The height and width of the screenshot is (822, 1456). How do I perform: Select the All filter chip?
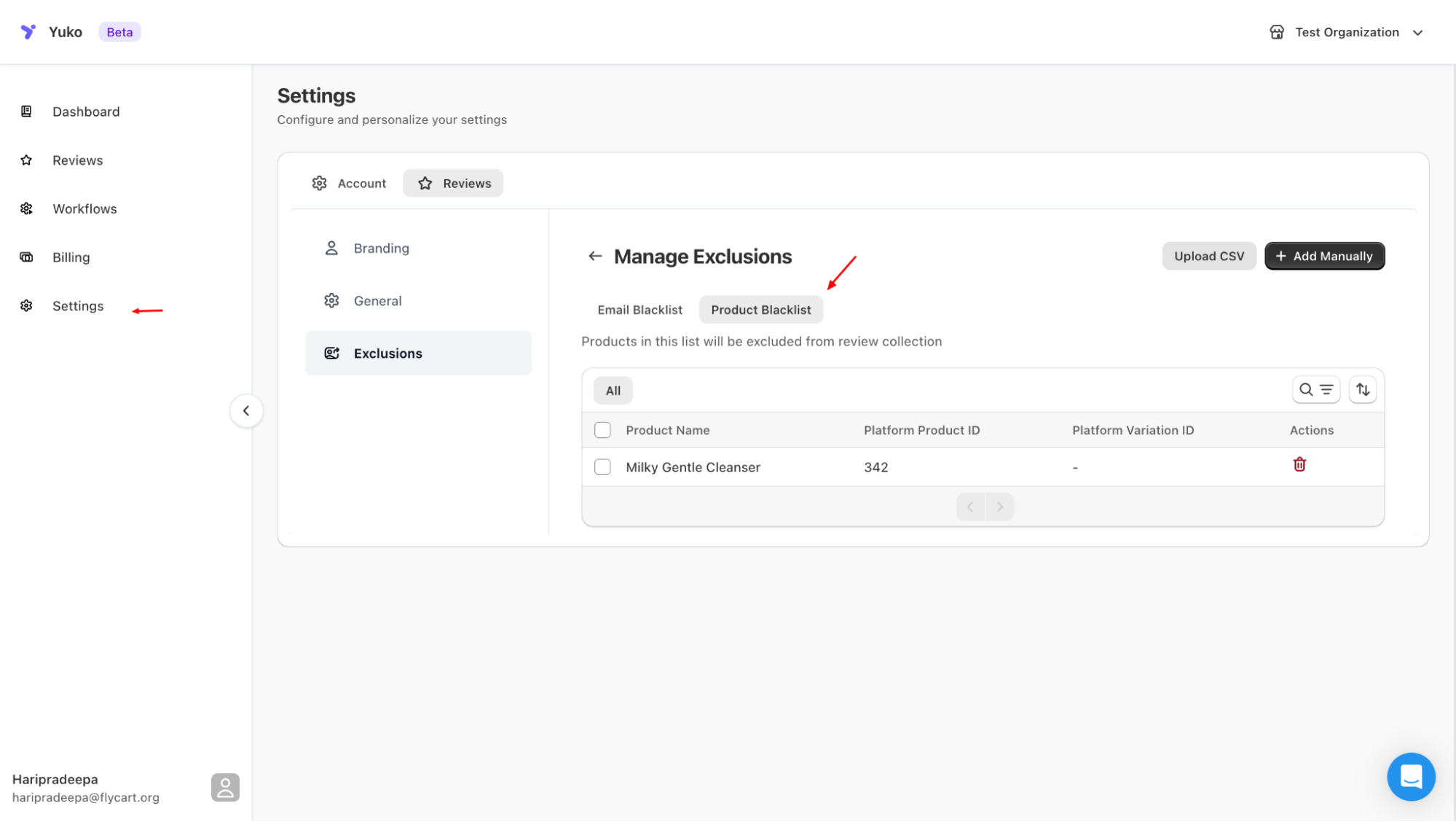click(613, 391)
